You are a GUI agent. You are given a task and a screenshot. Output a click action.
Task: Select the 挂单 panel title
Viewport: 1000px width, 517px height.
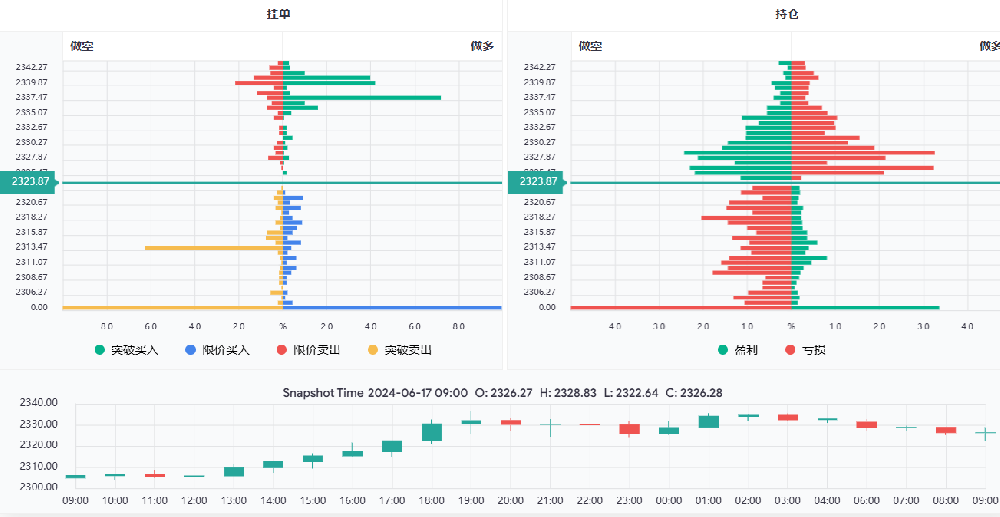point(278,14)
